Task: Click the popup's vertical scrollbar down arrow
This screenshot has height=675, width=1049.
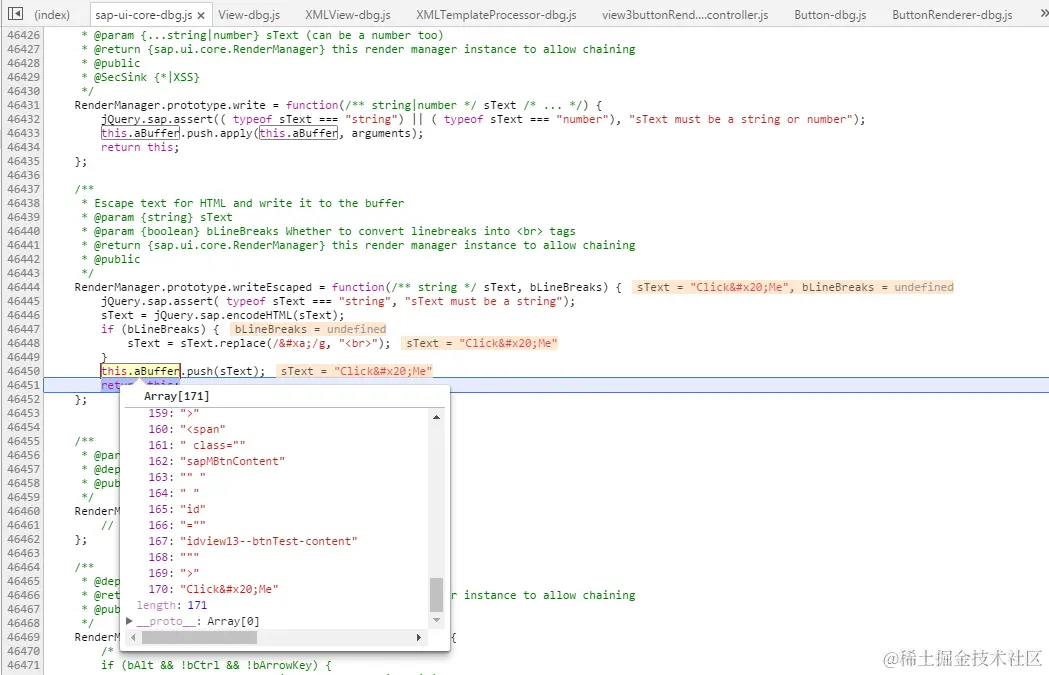Action: click(x=436, y=620)
